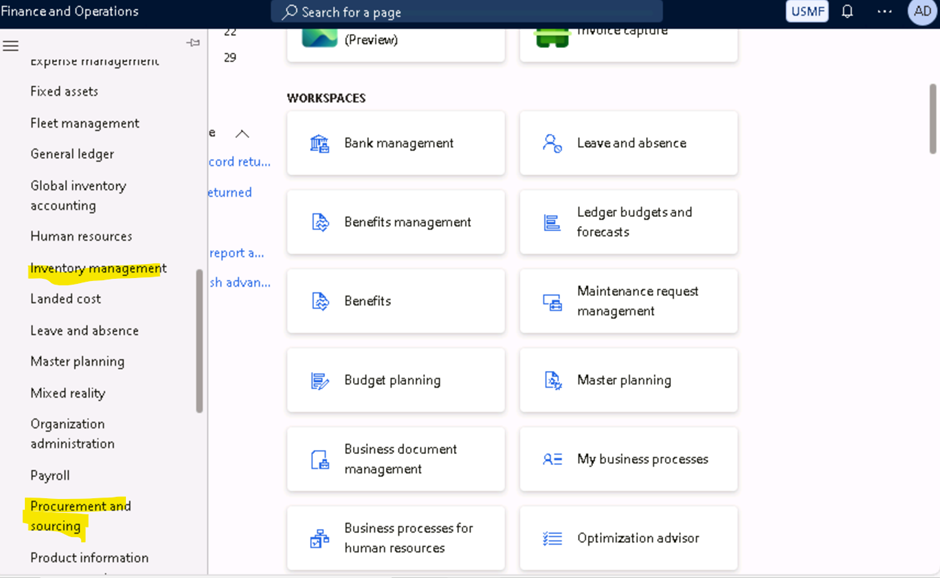940x578 pixels.
Task: Click the Ledger budgets and forecasts icon
Action: point(552,222)
